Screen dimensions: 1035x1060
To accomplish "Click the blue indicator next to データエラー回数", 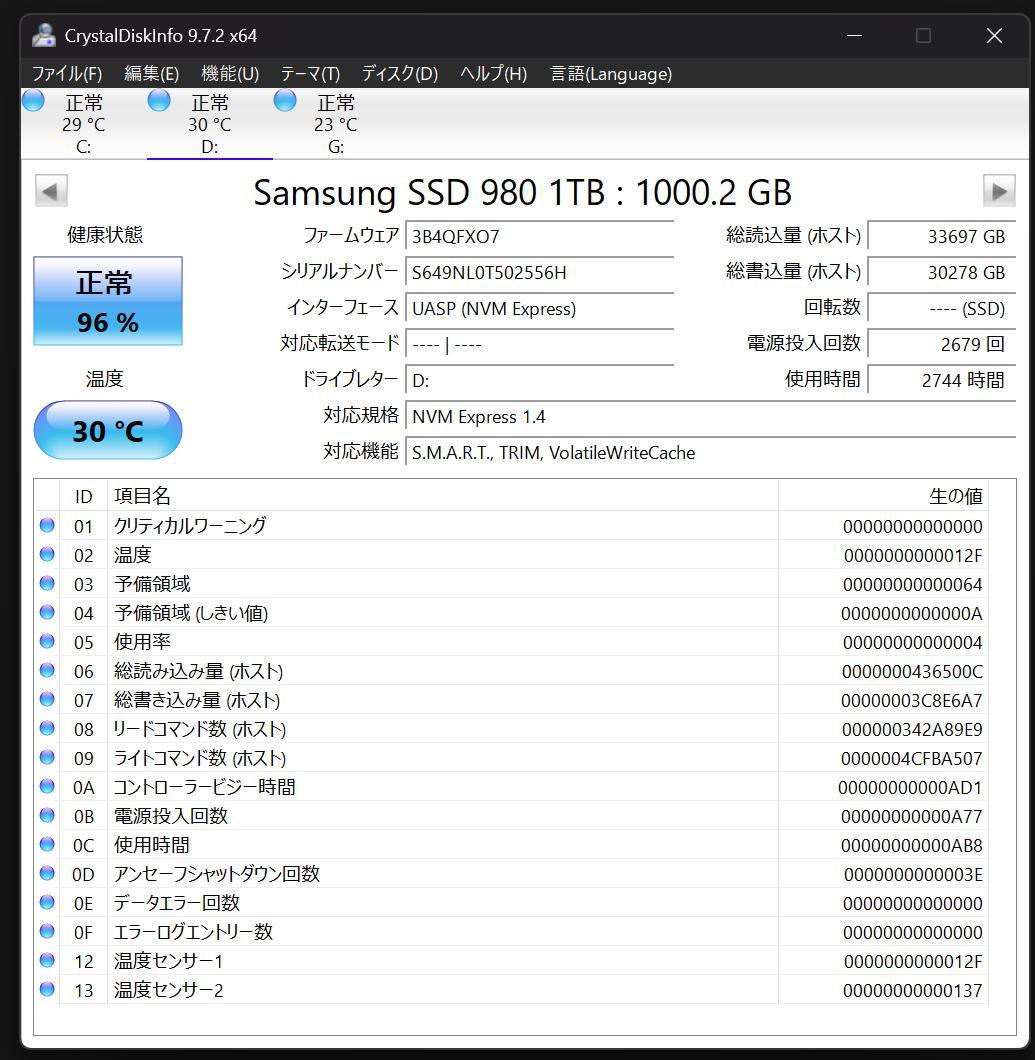I will (46, 903).
